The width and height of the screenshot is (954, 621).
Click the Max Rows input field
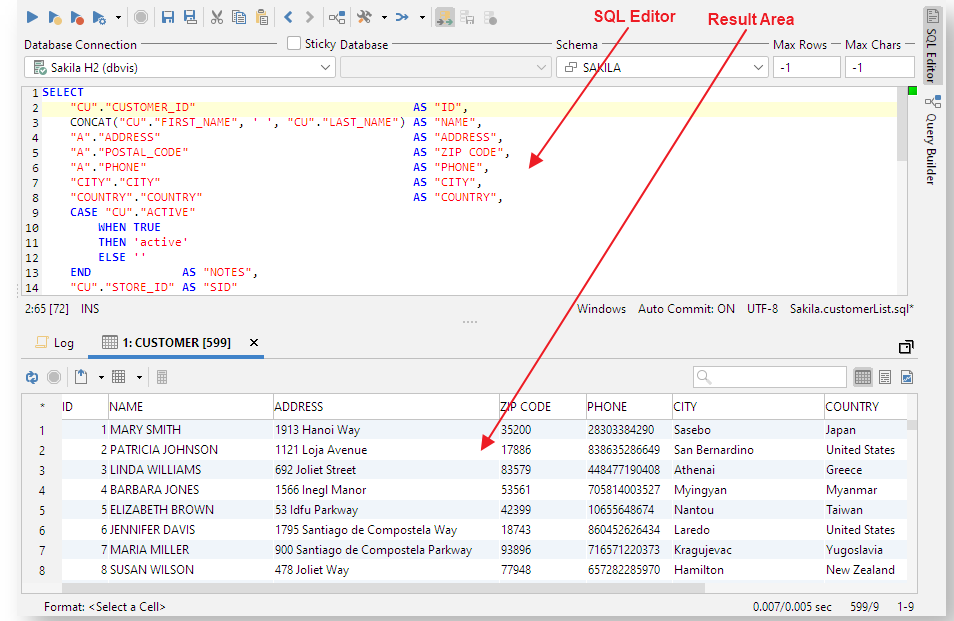coord(806,67)
